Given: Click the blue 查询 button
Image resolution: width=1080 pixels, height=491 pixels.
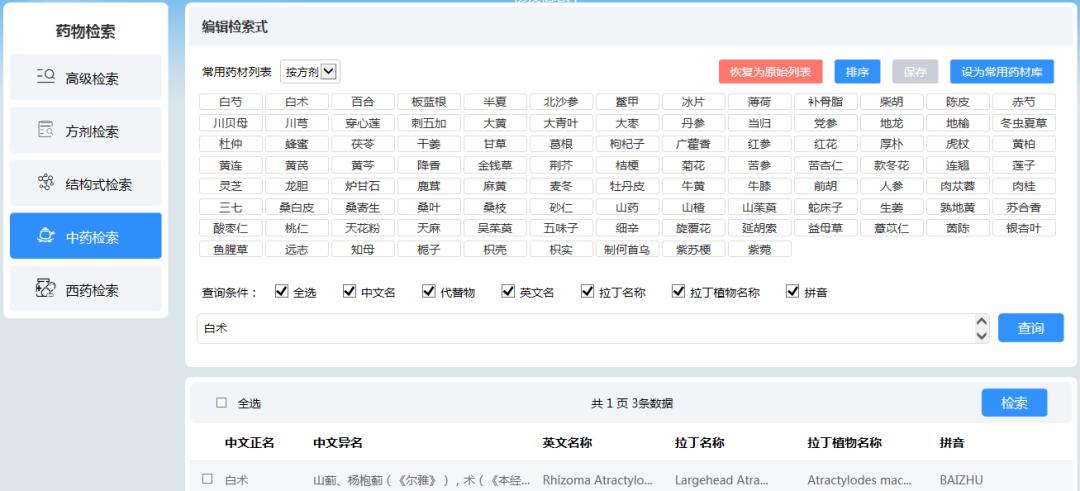Looking at the screenshot, I should tap(1030, 328).
